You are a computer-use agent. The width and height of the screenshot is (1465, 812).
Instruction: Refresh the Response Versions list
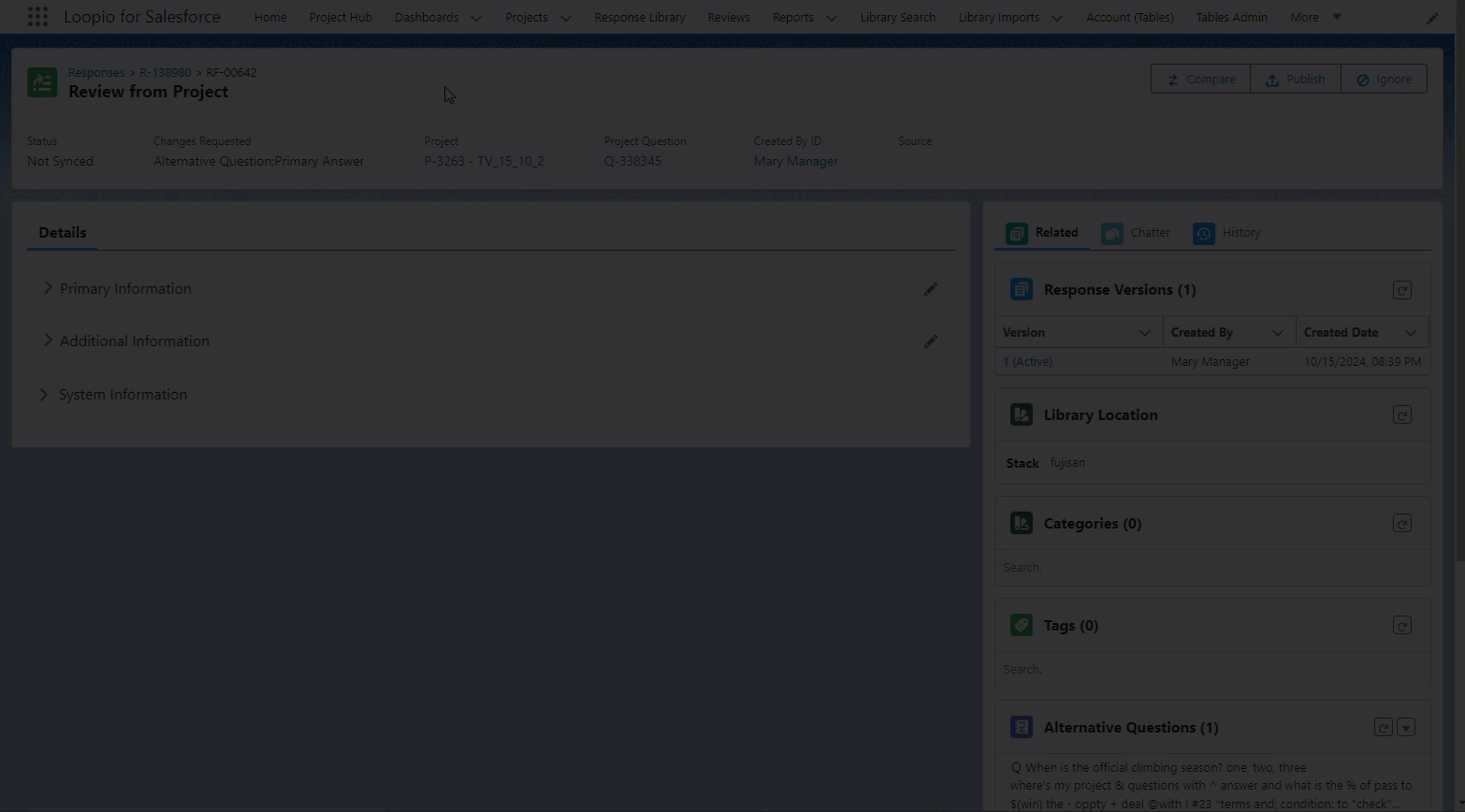coord(1401,290)
